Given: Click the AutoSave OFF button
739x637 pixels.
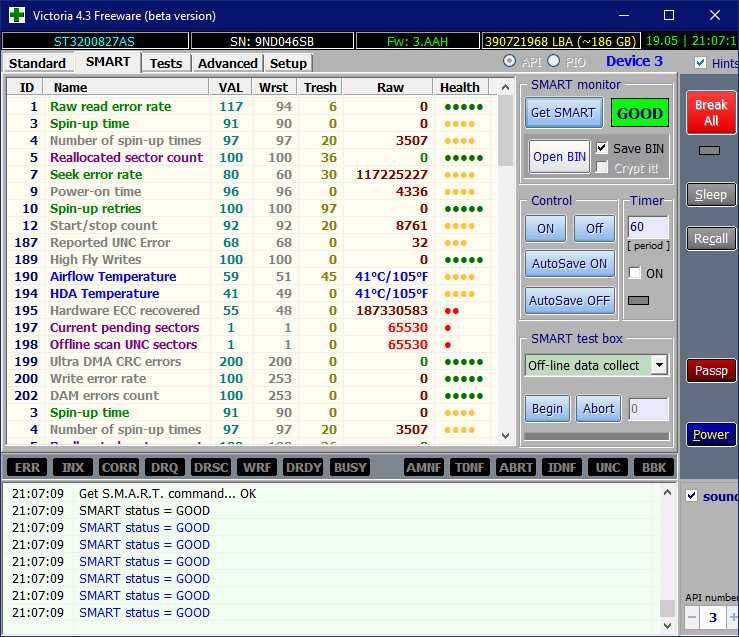Looking at the screenshot, I should point(569,300).
